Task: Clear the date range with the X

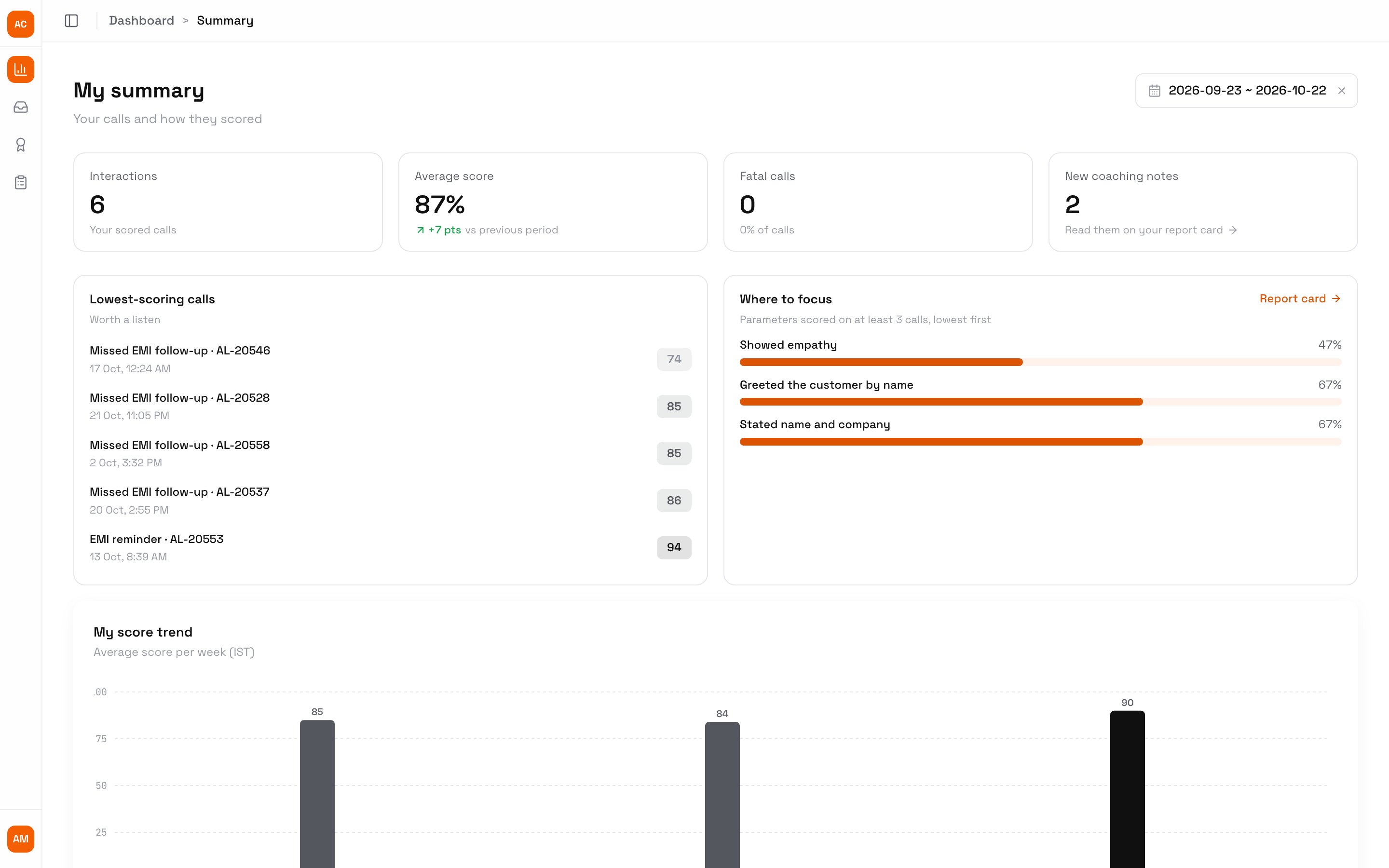Action: 1341,91
